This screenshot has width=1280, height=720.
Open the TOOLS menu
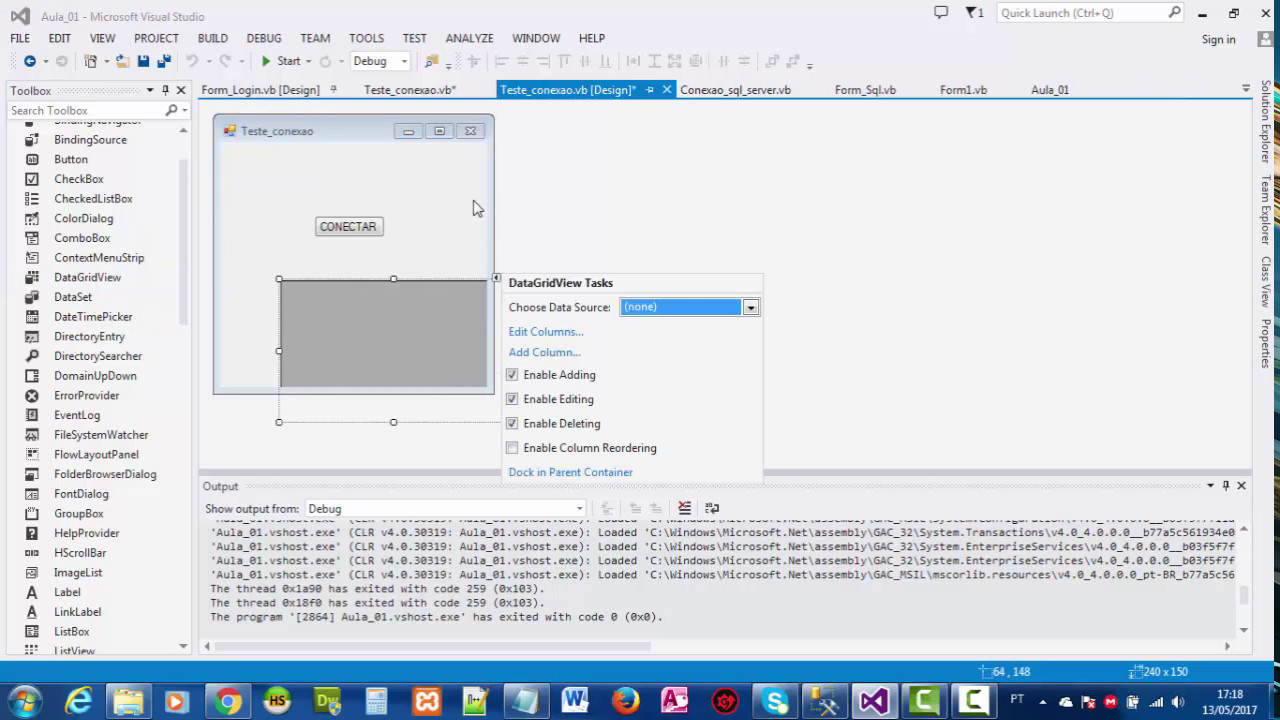point(366,38)
